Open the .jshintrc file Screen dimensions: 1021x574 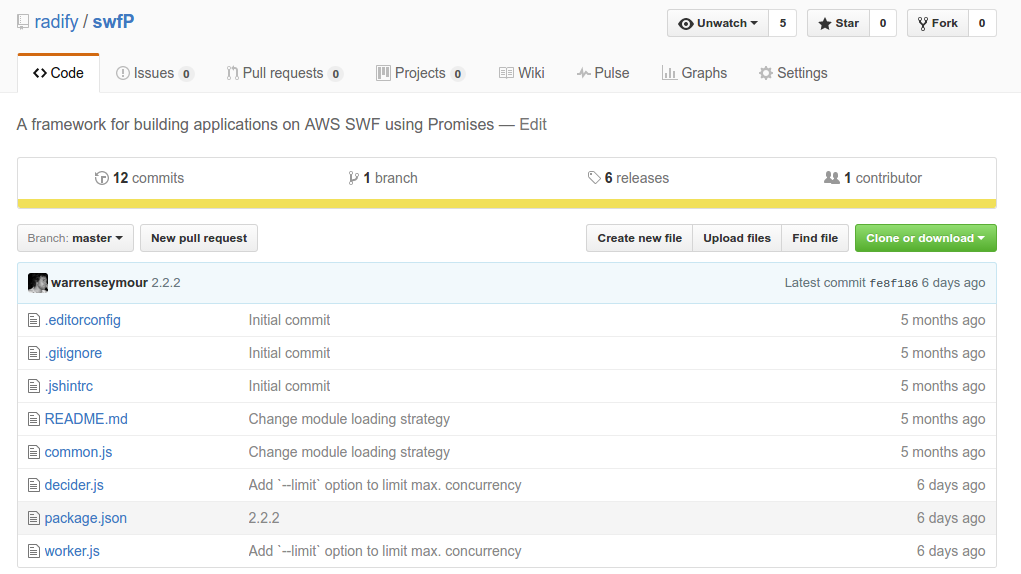(69, 386)
